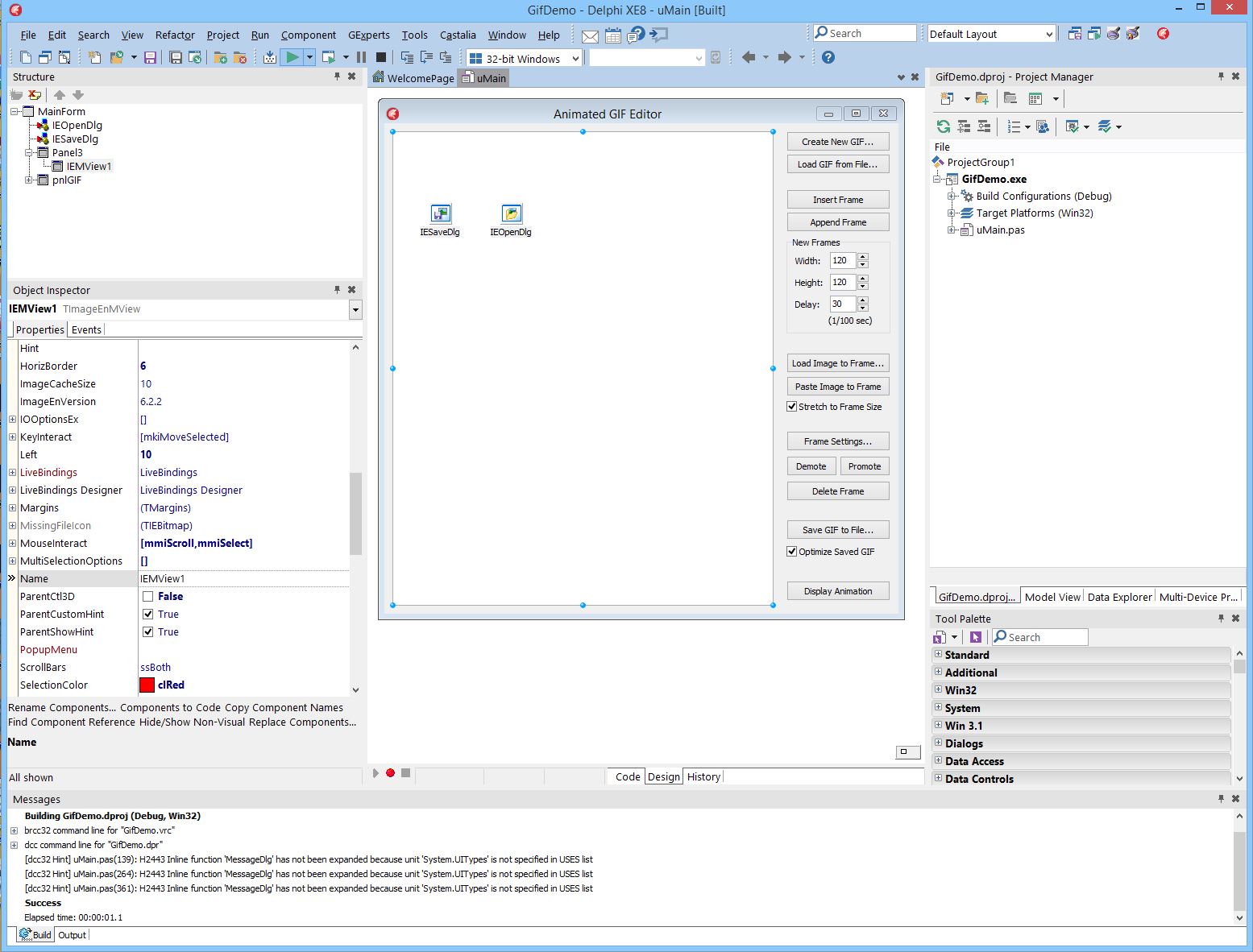Click the IESaveDlg component on the form

tap(440, 220)
